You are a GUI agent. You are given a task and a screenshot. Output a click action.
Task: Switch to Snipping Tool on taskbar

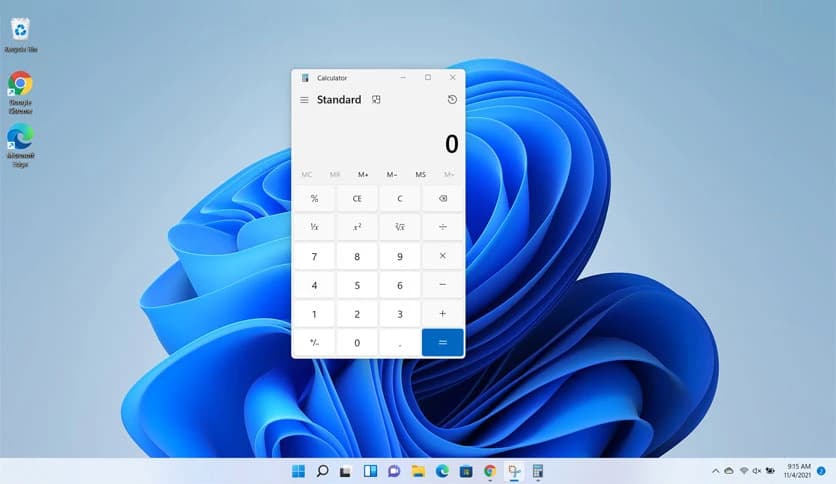(x=514, y=471)
